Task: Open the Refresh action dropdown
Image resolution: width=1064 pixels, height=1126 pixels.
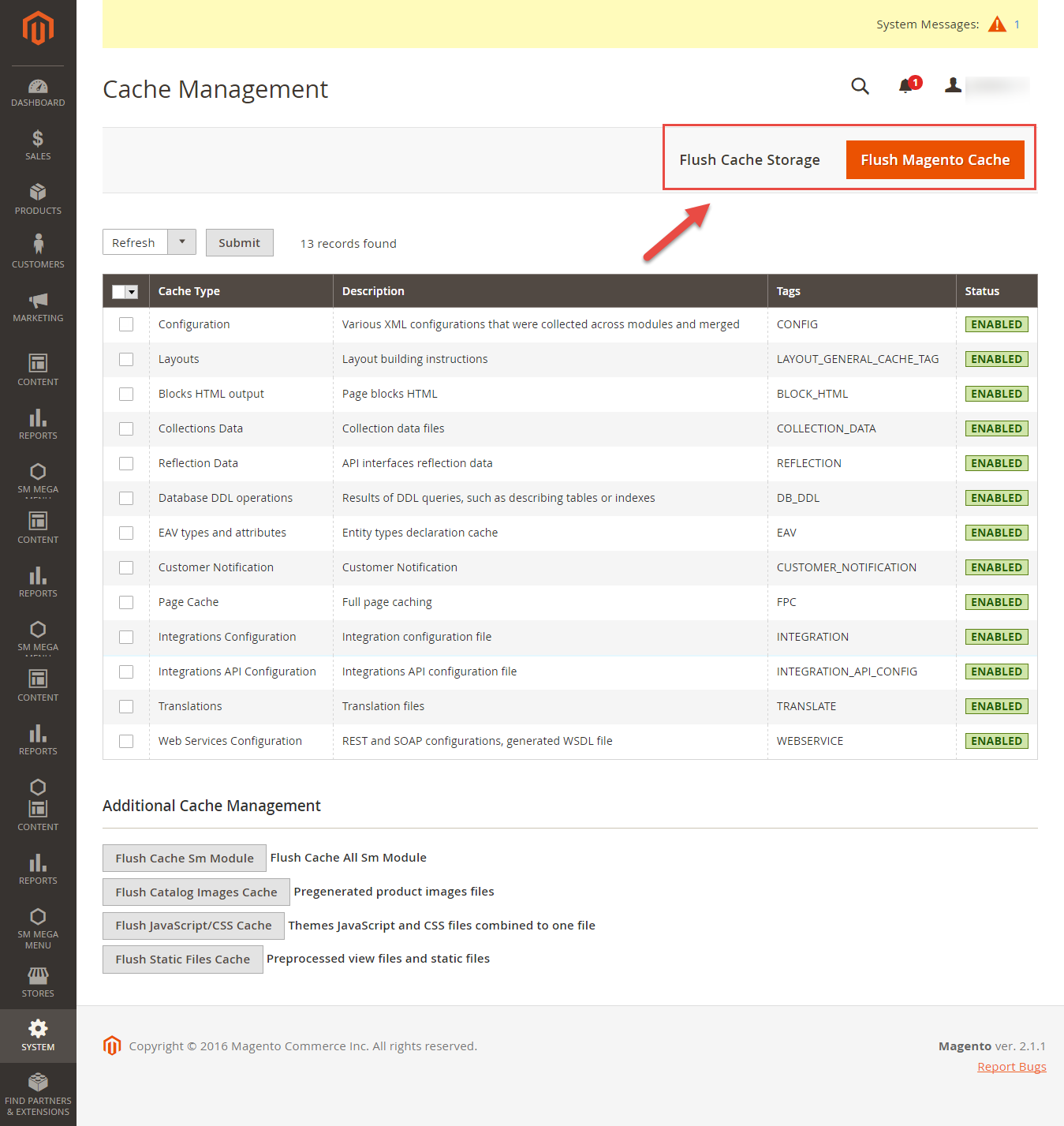Action: point(149,242)
